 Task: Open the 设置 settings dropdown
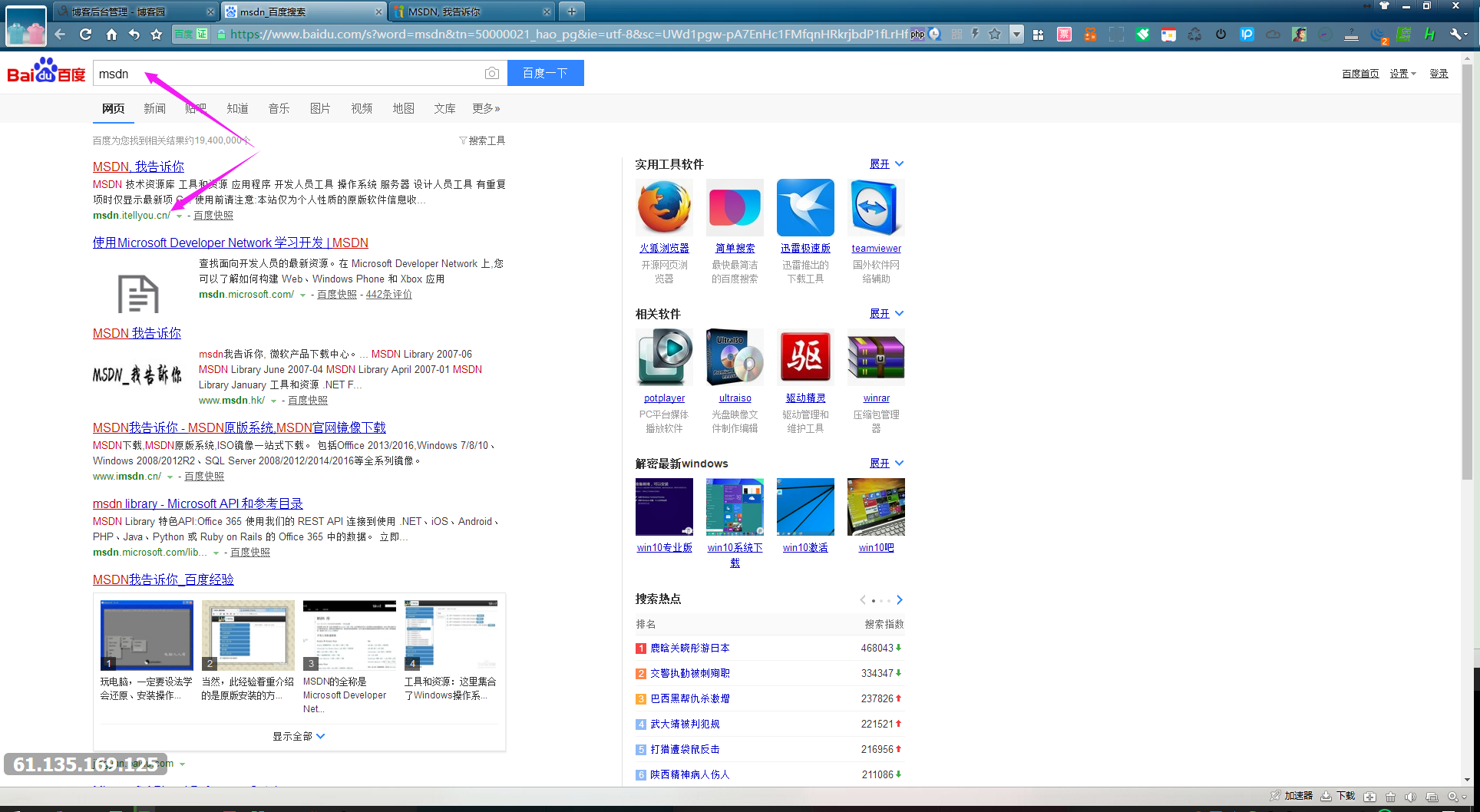point(1402,74)
